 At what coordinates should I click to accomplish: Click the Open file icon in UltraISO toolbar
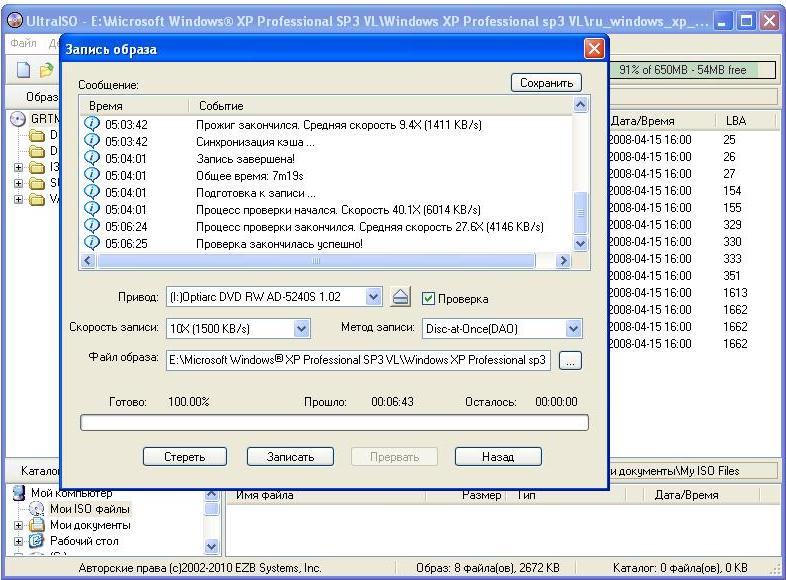[x=47, y=70]
